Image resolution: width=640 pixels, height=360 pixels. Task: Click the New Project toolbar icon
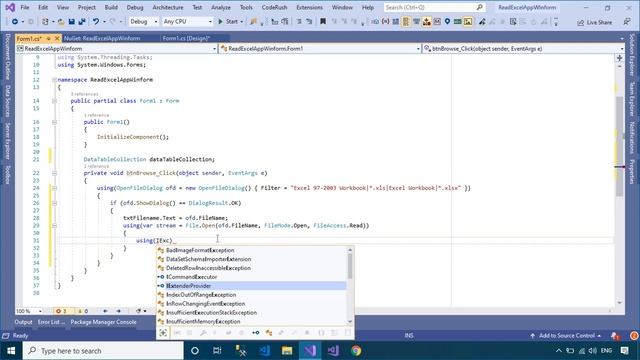point(45,22)
